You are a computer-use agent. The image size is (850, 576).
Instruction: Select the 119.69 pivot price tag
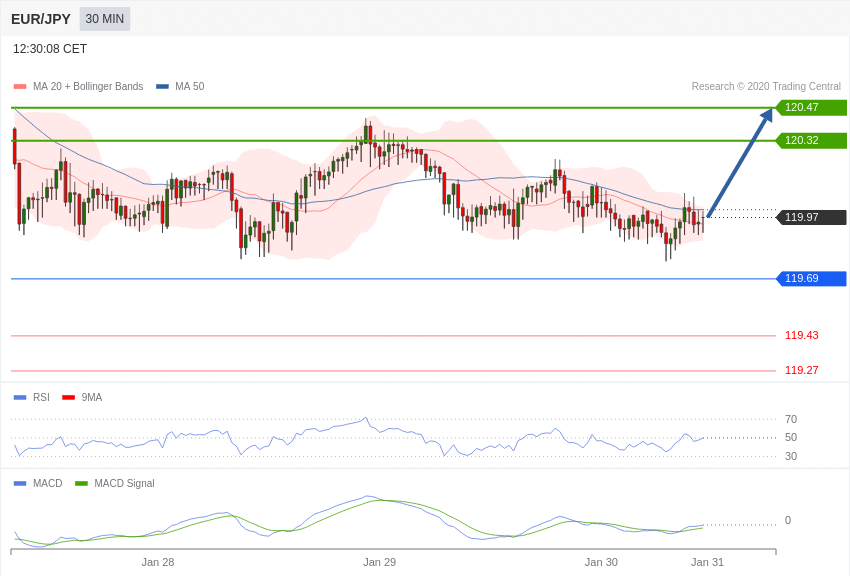(x=811, y=279)
